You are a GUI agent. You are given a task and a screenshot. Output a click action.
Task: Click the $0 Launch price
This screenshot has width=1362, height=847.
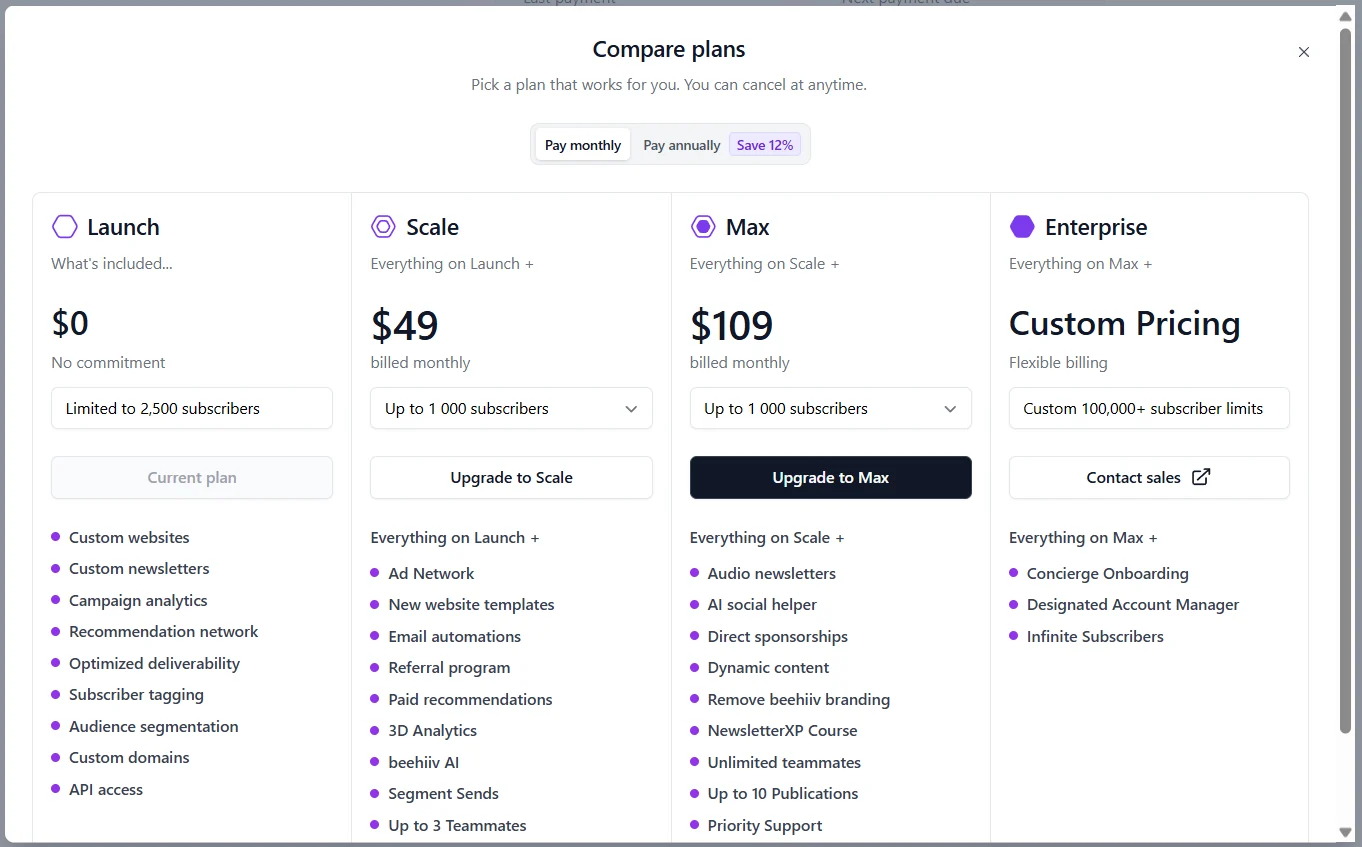(x=70, y=323)
